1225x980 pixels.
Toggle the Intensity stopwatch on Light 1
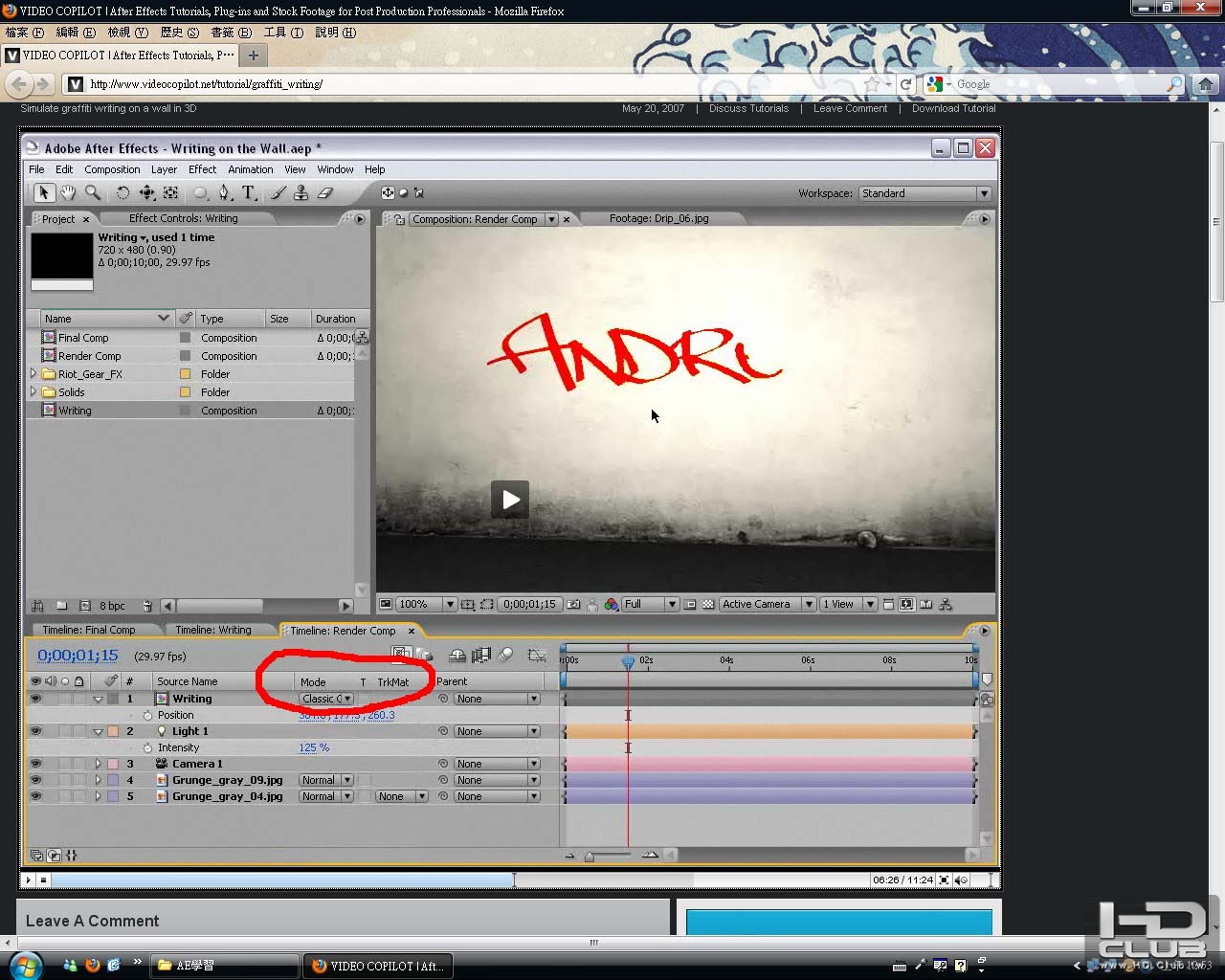[147, 747]
